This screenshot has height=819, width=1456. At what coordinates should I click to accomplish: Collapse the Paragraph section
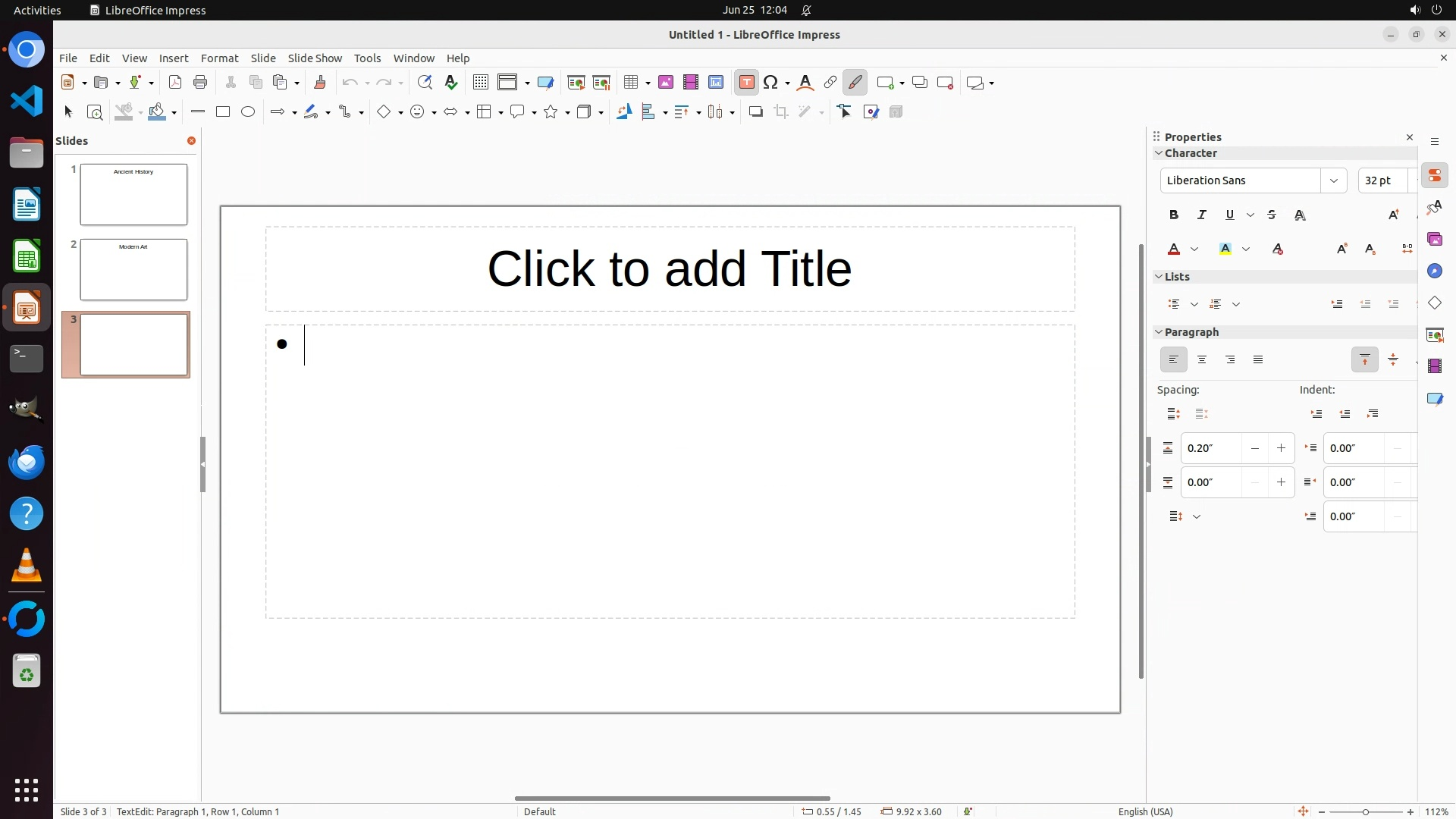tap(1159, 332)
